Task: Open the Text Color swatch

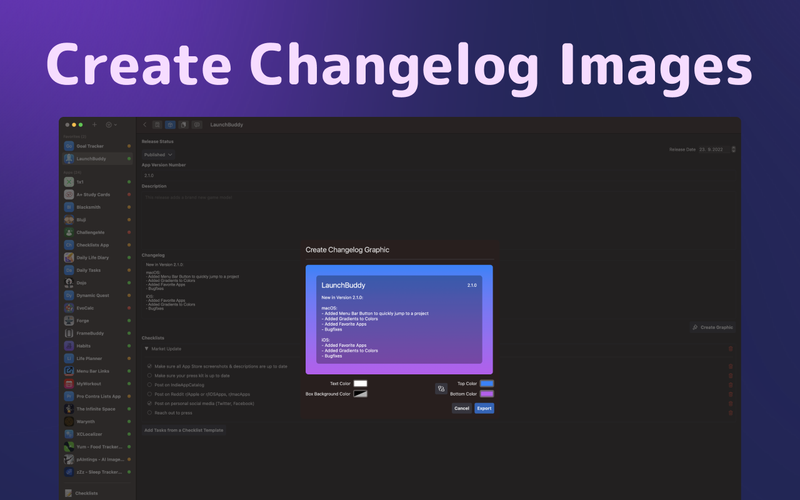Action: tap(360, 384)
